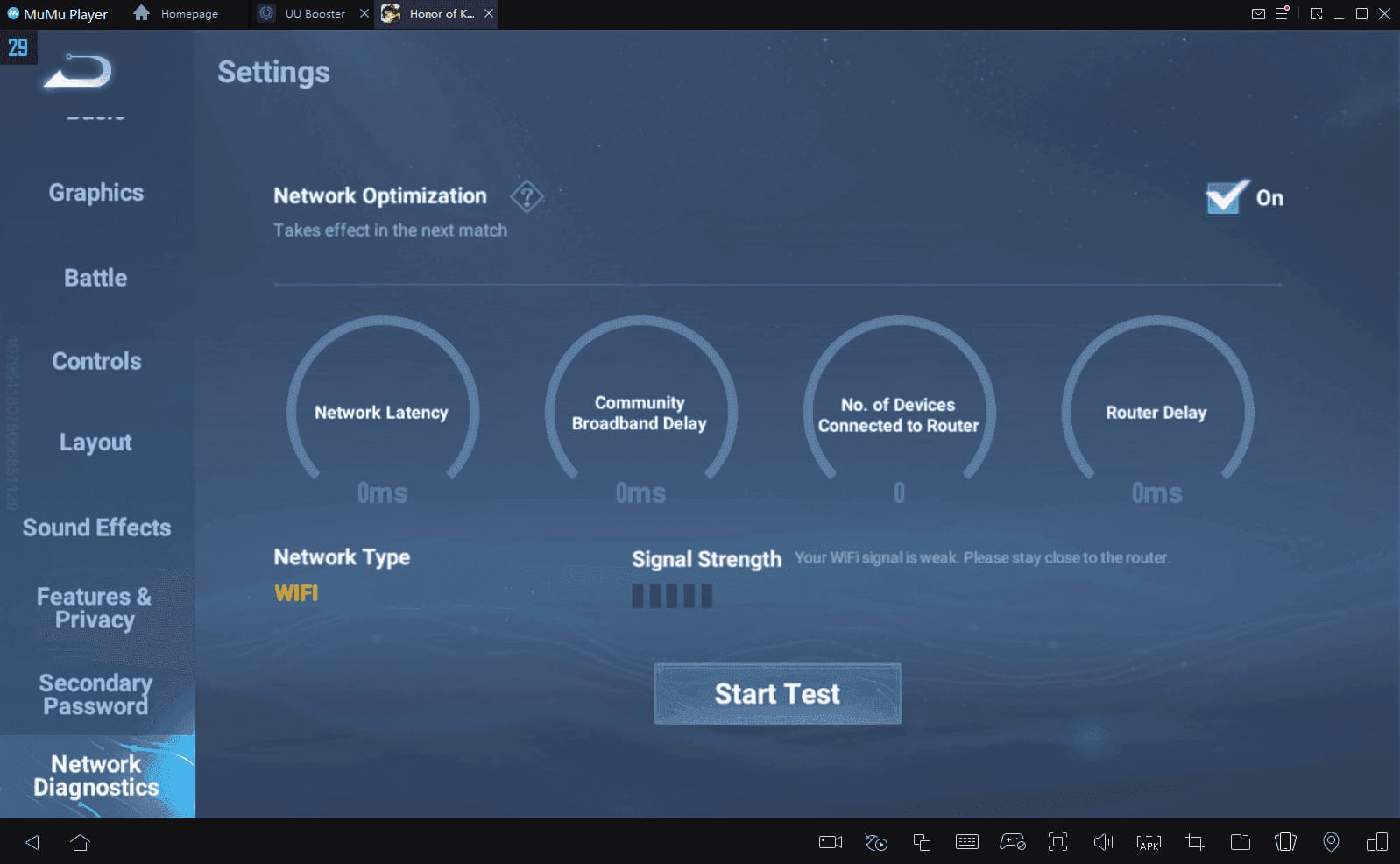
Task: Open the shared folder icon
Action: 1240,842
